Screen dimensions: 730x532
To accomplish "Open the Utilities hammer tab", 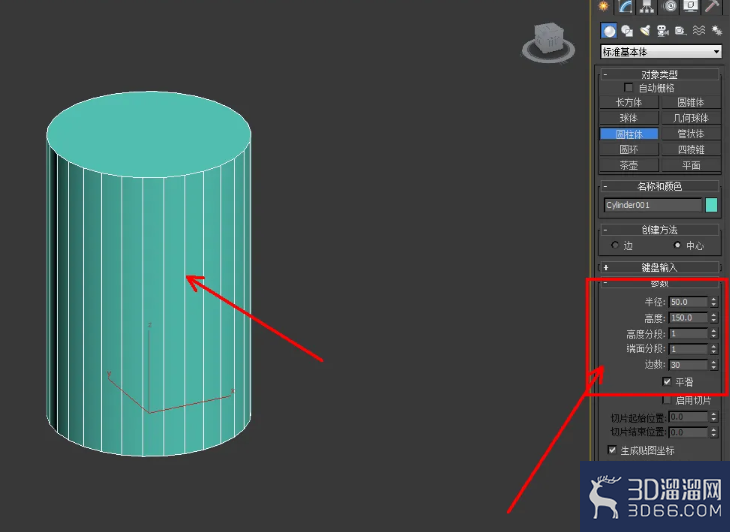I will coord(712,6).
